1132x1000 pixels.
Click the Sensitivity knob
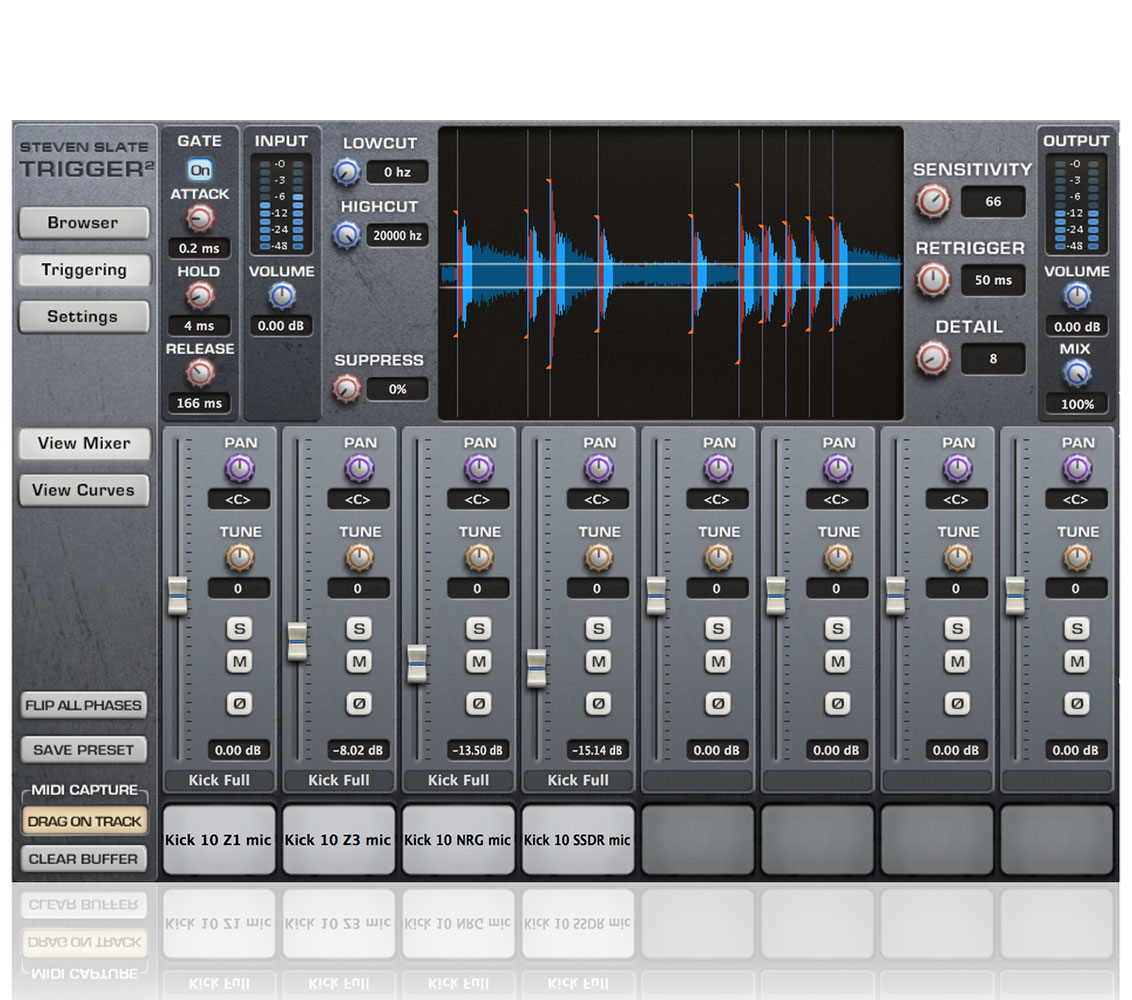click(933, 201)
